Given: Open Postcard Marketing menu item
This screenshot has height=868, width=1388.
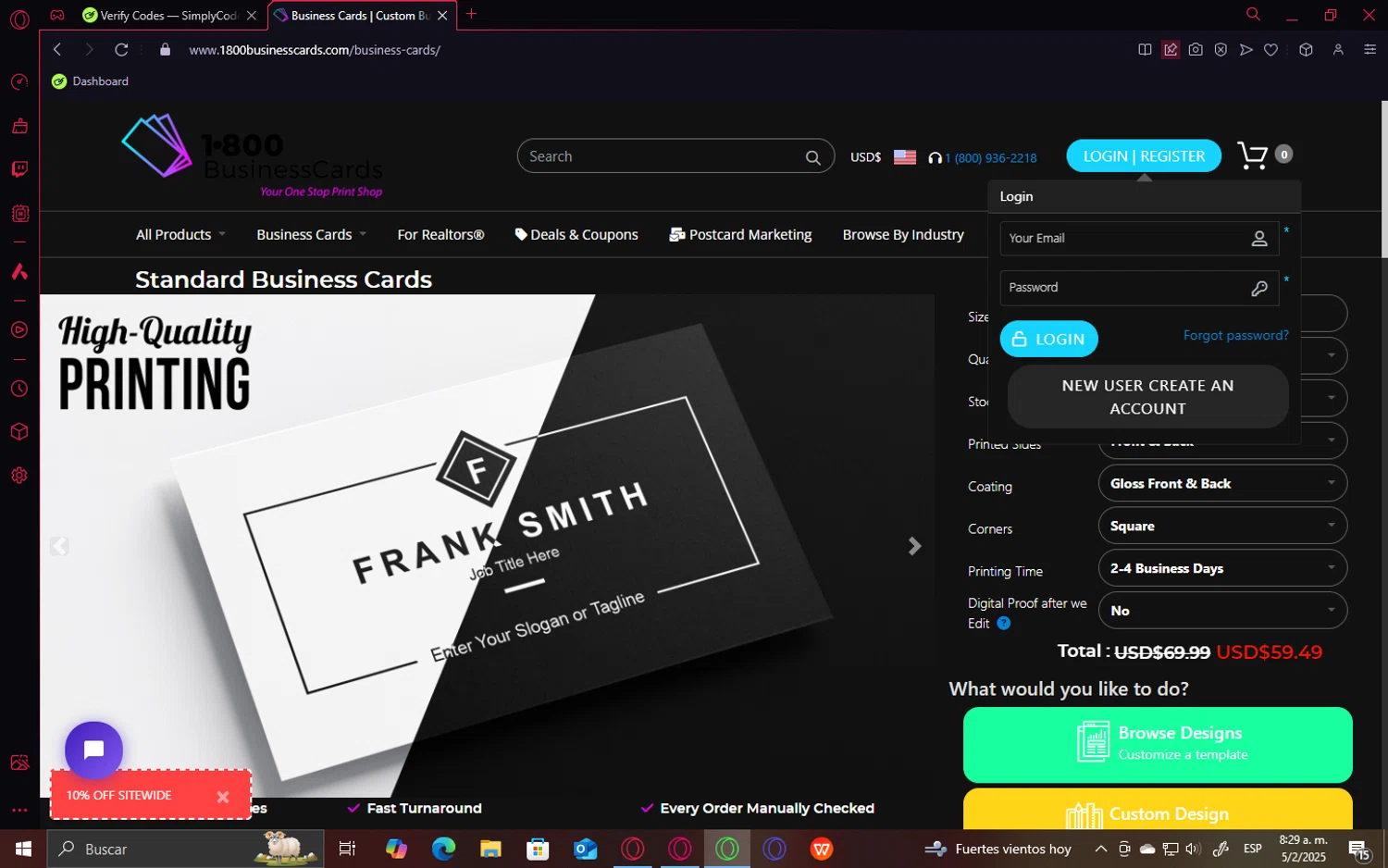Looking at the screenshot, I should pyautogui.click(x=740, y=235).
